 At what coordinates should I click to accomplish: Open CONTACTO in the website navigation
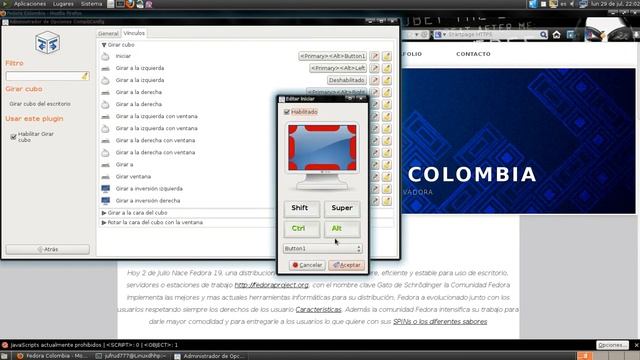coord(473,54)
